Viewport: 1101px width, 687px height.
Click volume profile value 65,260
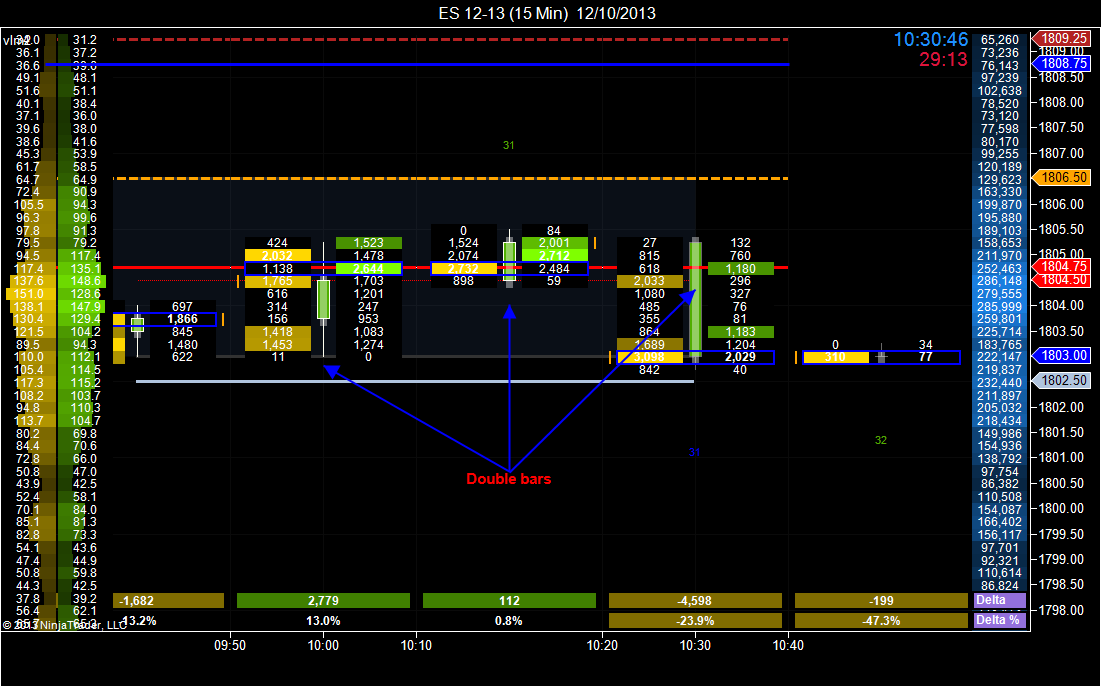point(1001,40)
